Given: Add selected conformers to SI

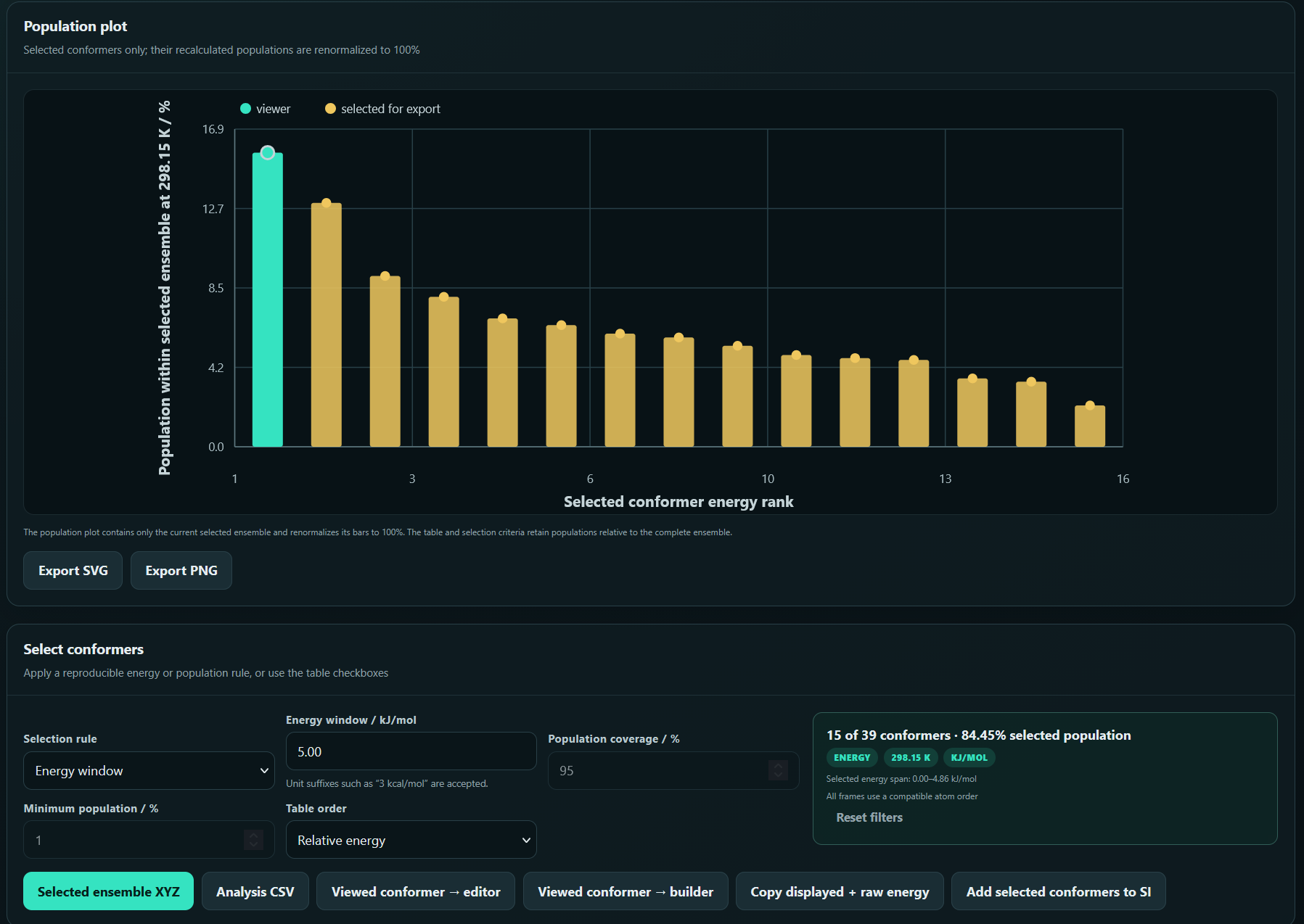Looking at the screenshot, I should click(1059, 891).
